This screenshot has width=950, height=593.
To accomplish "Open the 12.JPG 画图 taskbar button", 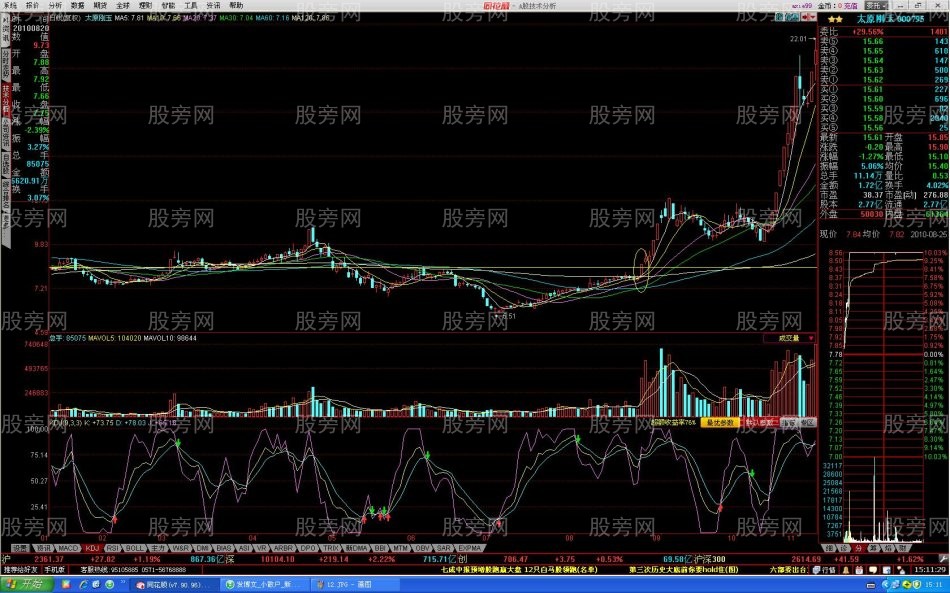I will click(x=356, y=585).
